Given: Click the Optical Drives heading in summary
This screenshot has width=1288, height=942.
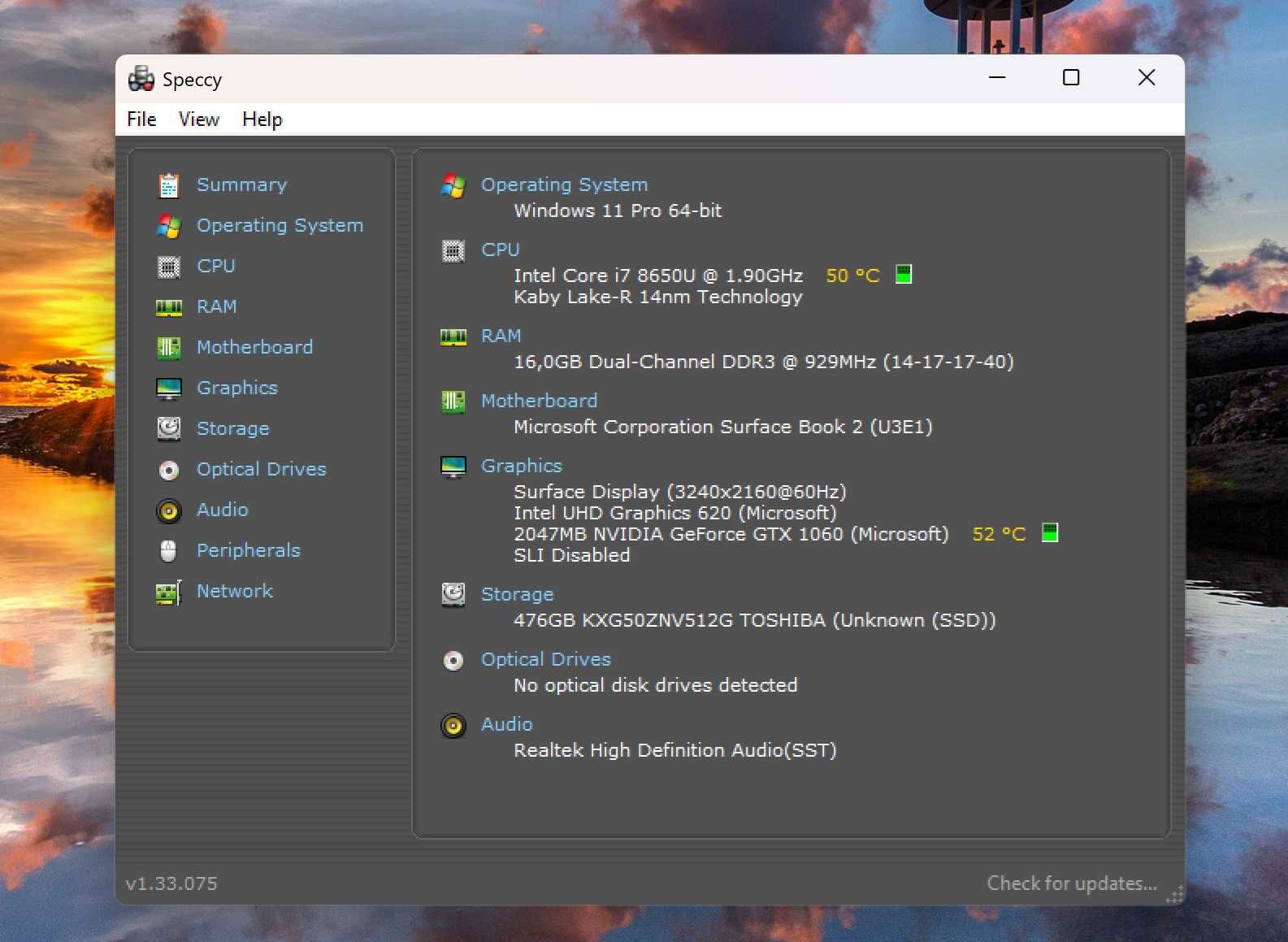Looking at the screenshot, I should pos(546,660).
